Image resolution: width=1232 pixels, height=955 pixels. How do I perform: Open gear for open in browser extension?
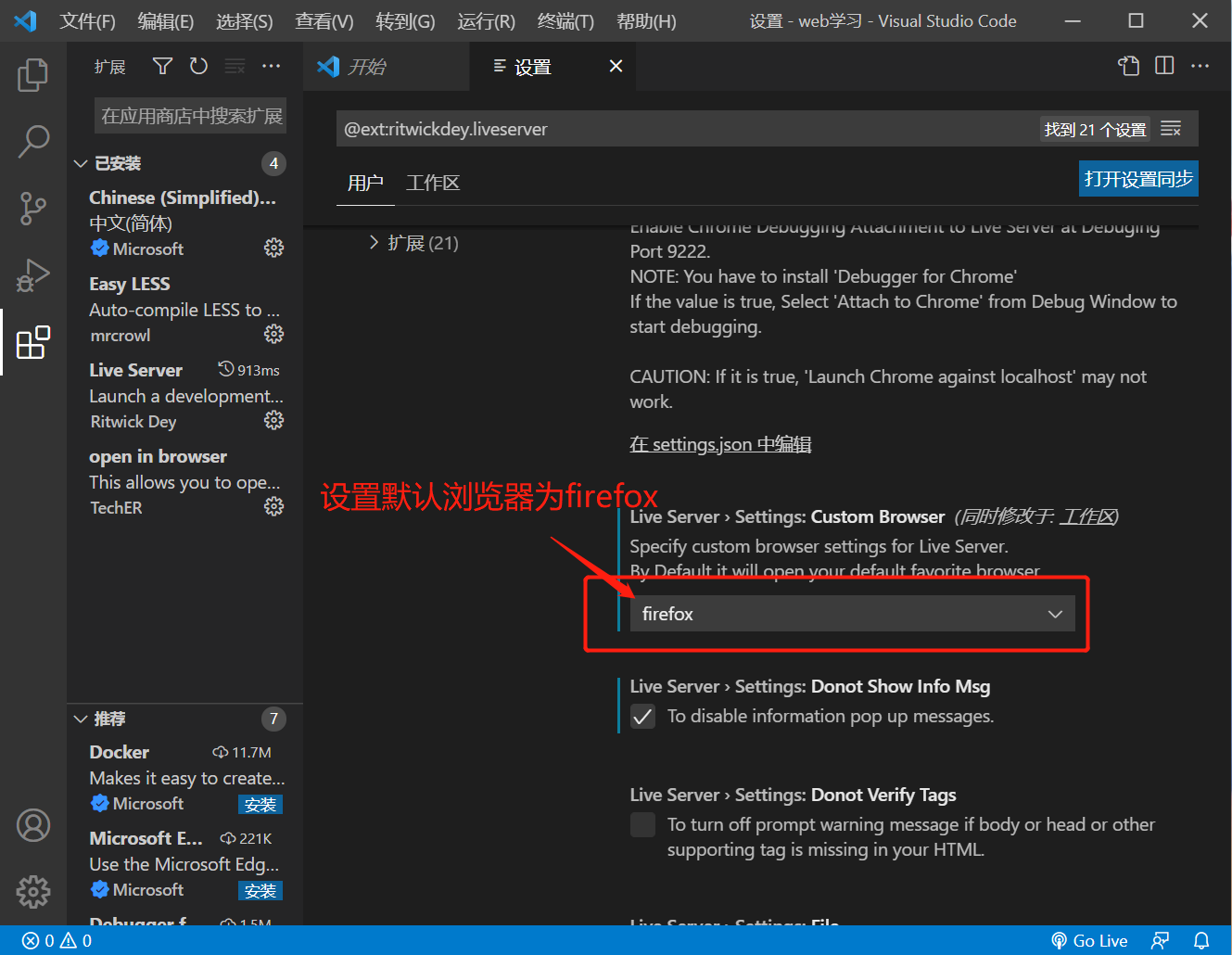point(273,506)
